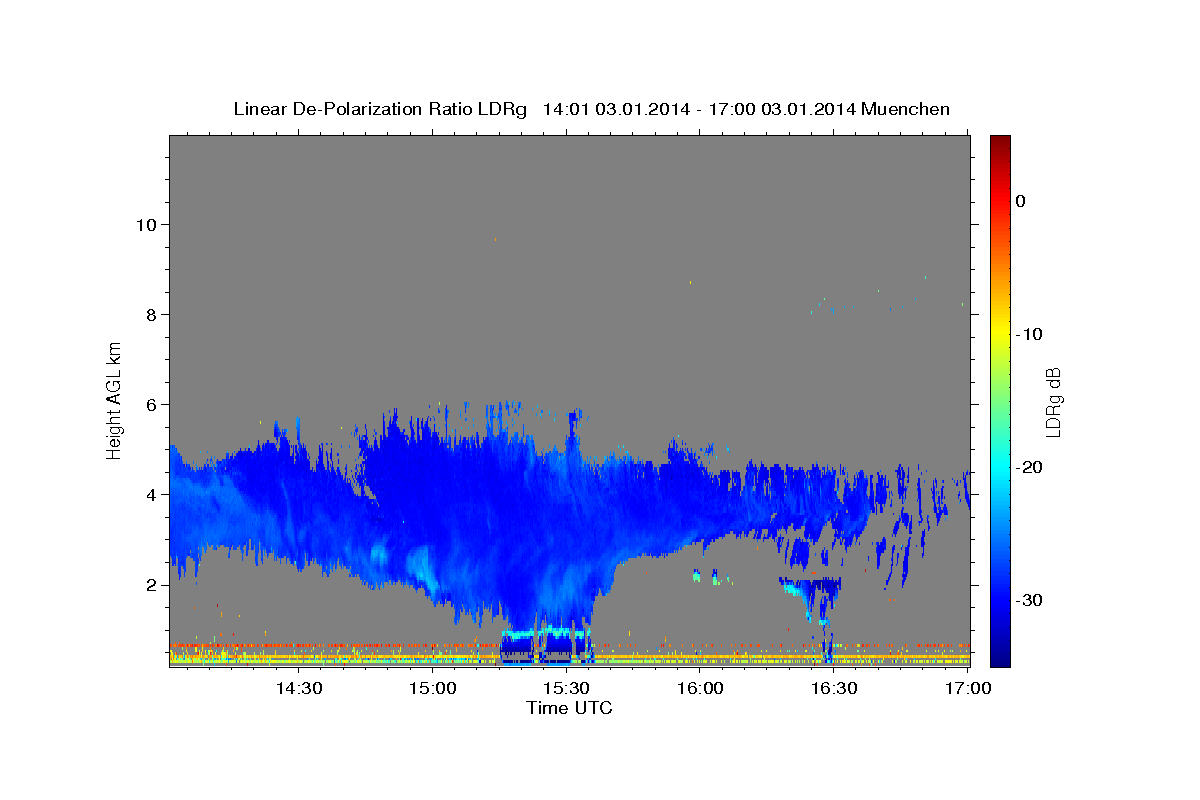
Task: Click the plot title 'Linear De-Polarization Ratio LDRg'
Action: (379, 109)
